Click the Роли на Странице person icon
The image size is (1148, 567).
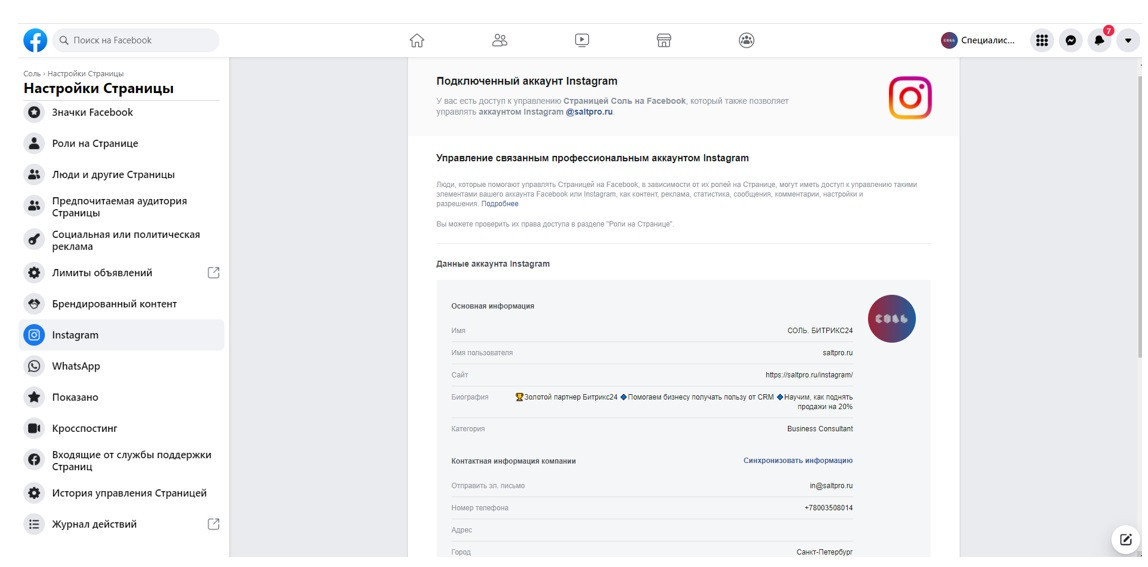[34, 144]
